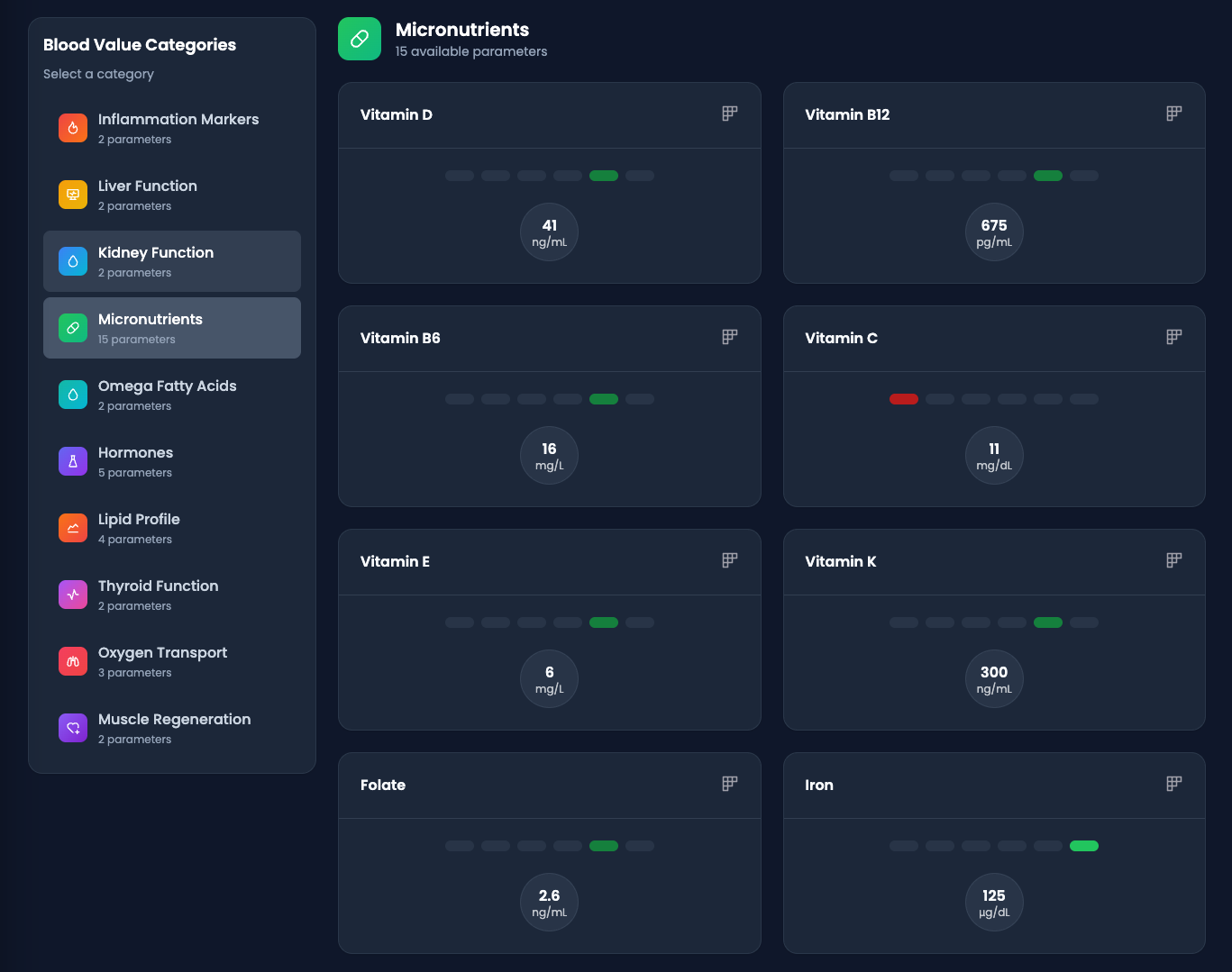Click the Oxygen Transport lungs icon
The height and width of the screenshot is (972, 1232).
click(x=73, y=661)
